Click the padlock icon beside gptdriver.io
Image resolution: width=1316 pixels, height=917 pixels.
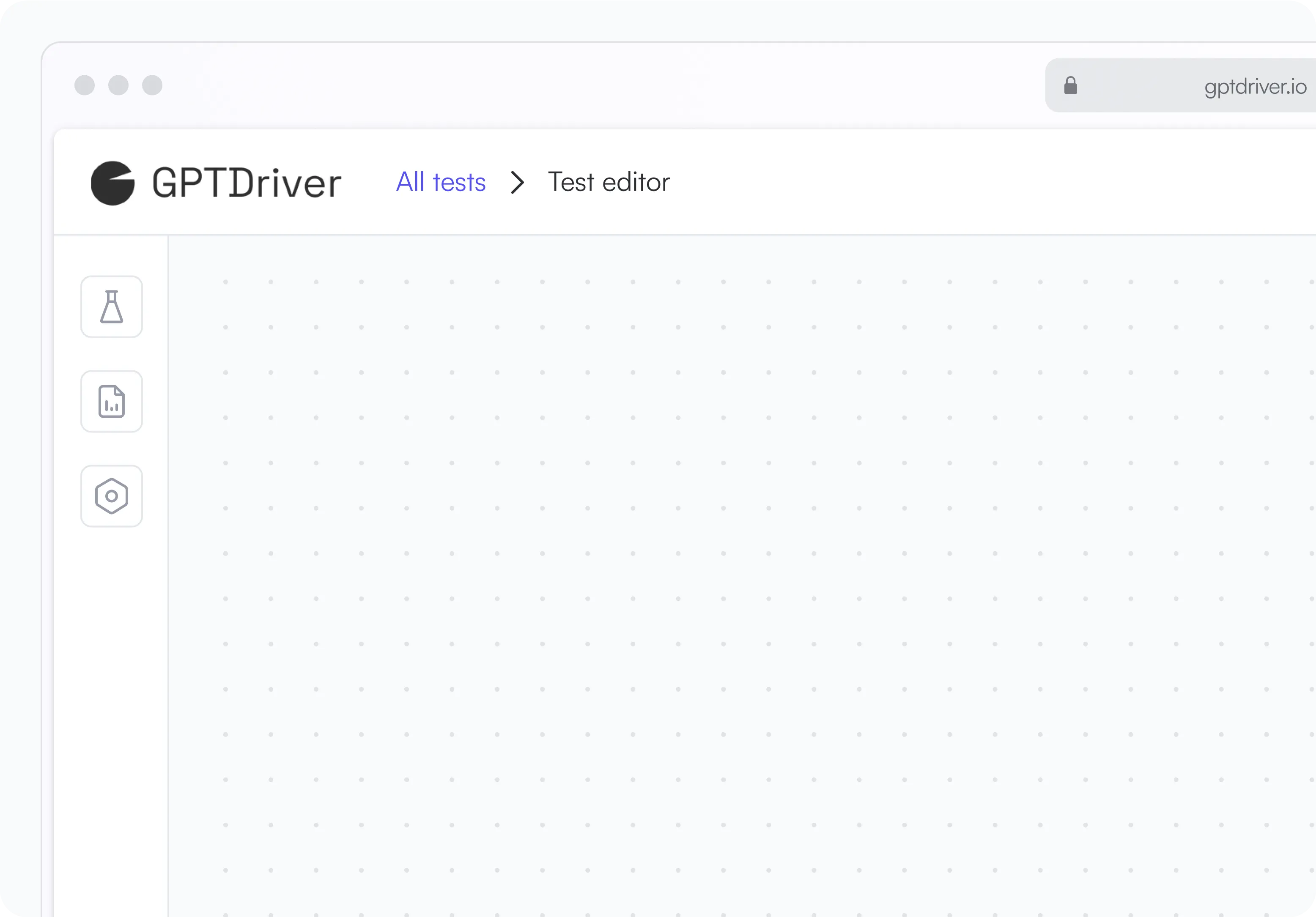[x=1071, y=86]
